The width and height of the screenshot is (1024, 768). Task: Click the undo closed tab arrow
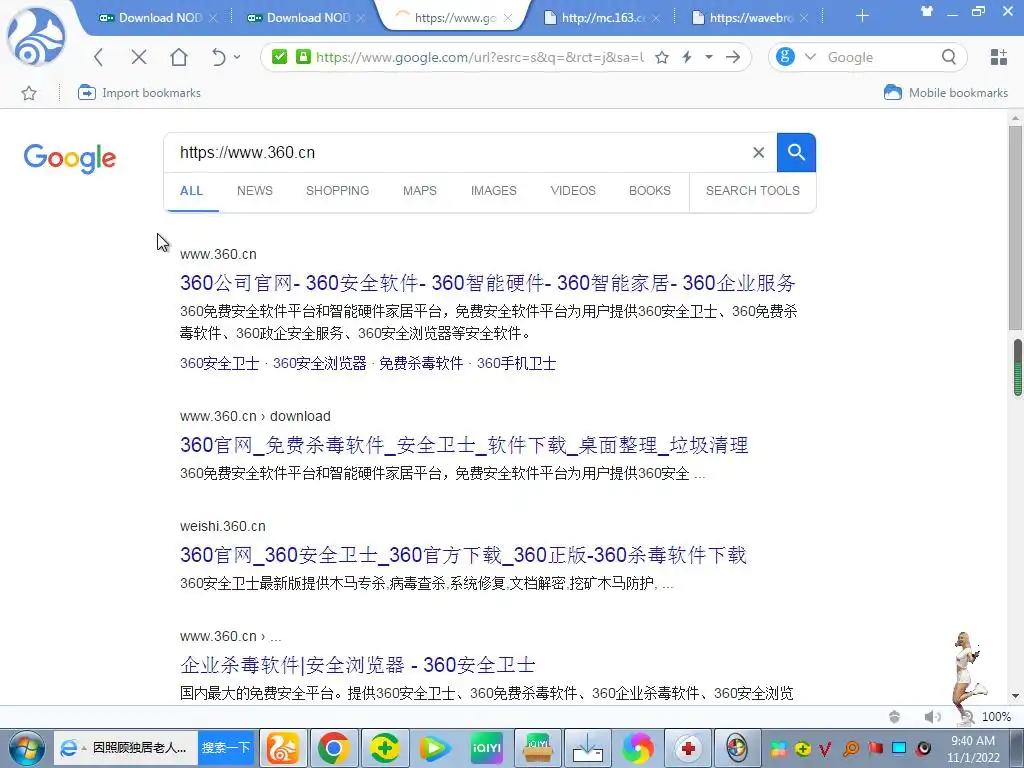click(x=218, y=57)
